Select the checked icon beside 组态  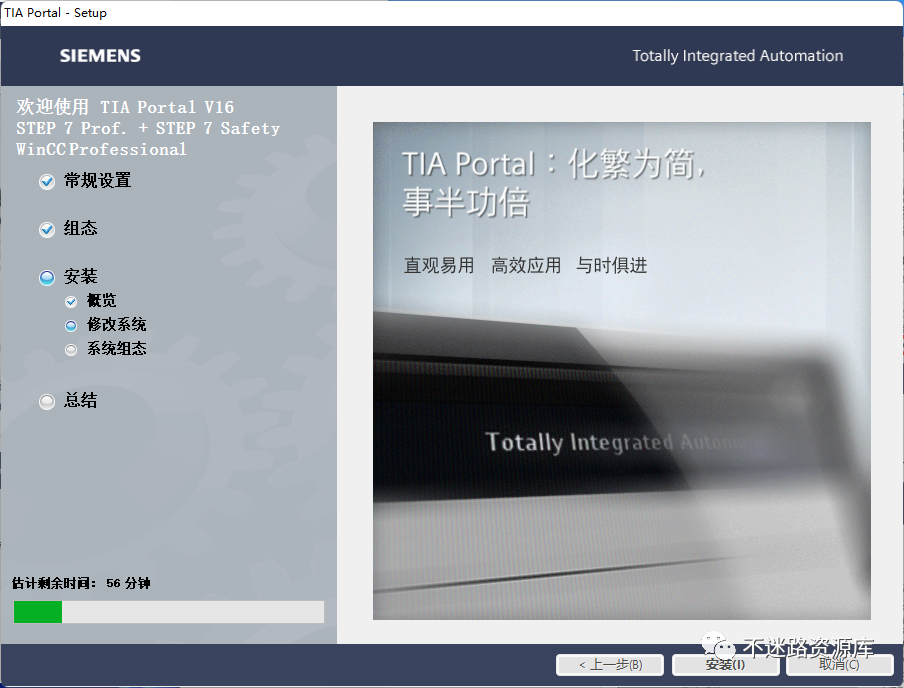click(x=47, y=230)
